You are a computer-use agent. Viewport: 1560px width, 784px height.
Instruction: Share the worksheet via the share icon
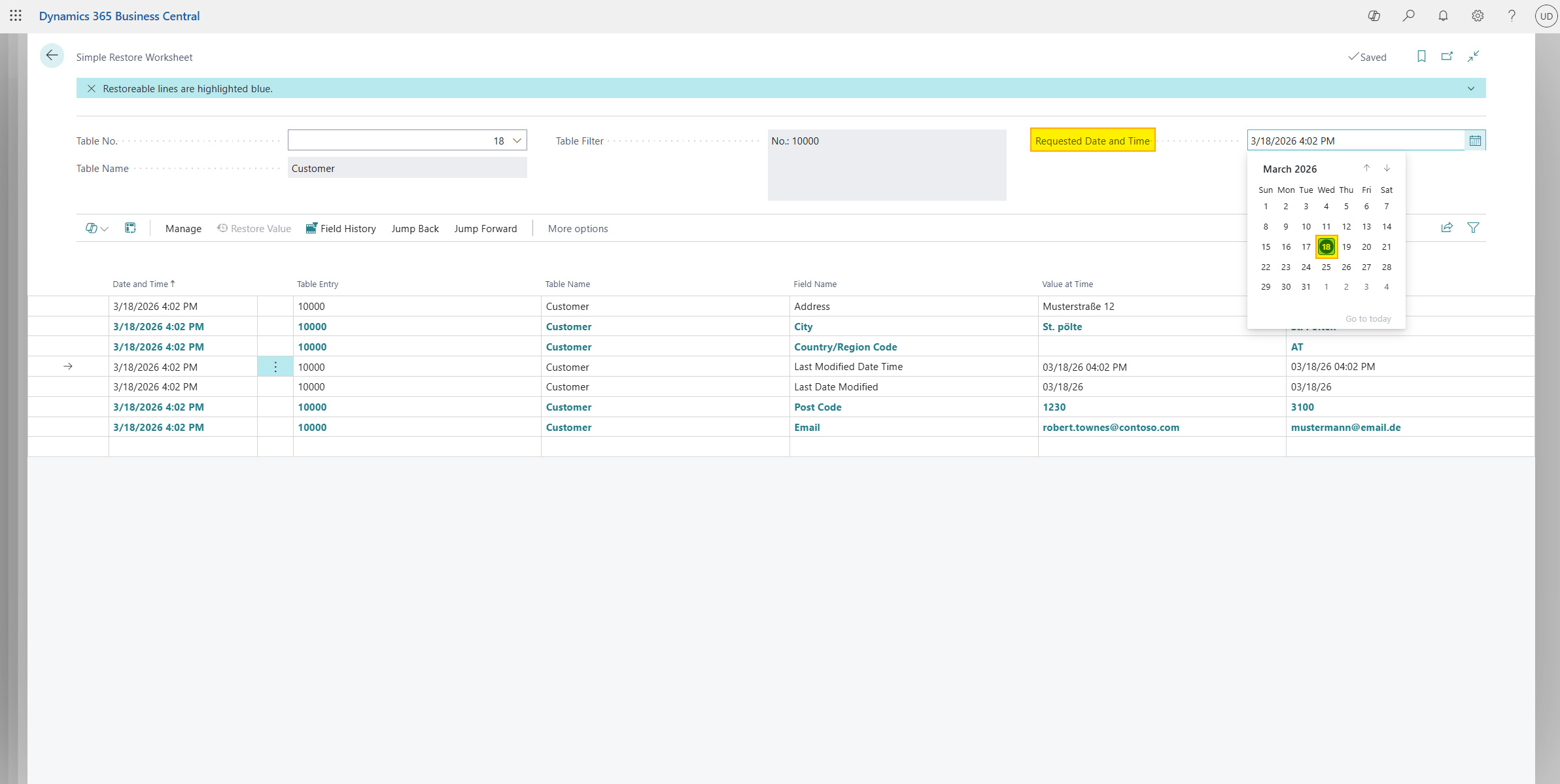point(1447,228)
